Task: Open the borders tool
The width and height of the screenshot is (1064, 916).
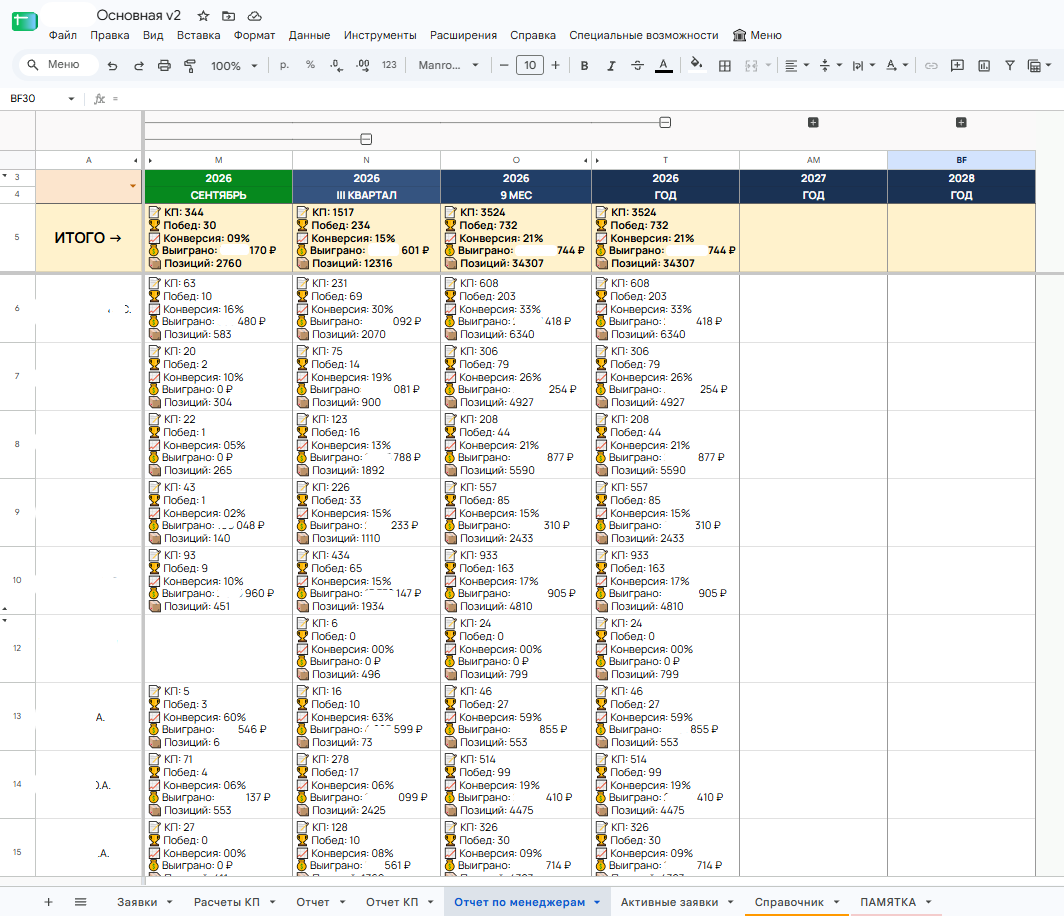Action: pos(725,65)
